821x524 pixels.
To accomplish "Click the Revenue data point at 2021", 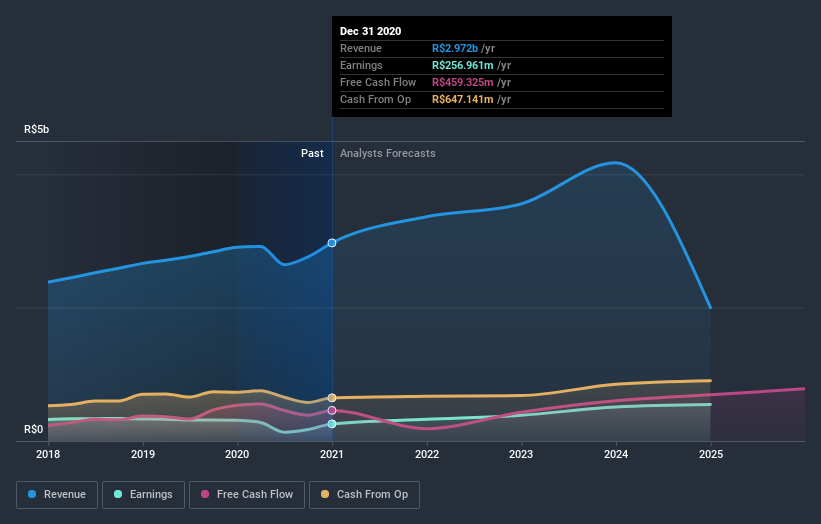I will coord(332,243).
